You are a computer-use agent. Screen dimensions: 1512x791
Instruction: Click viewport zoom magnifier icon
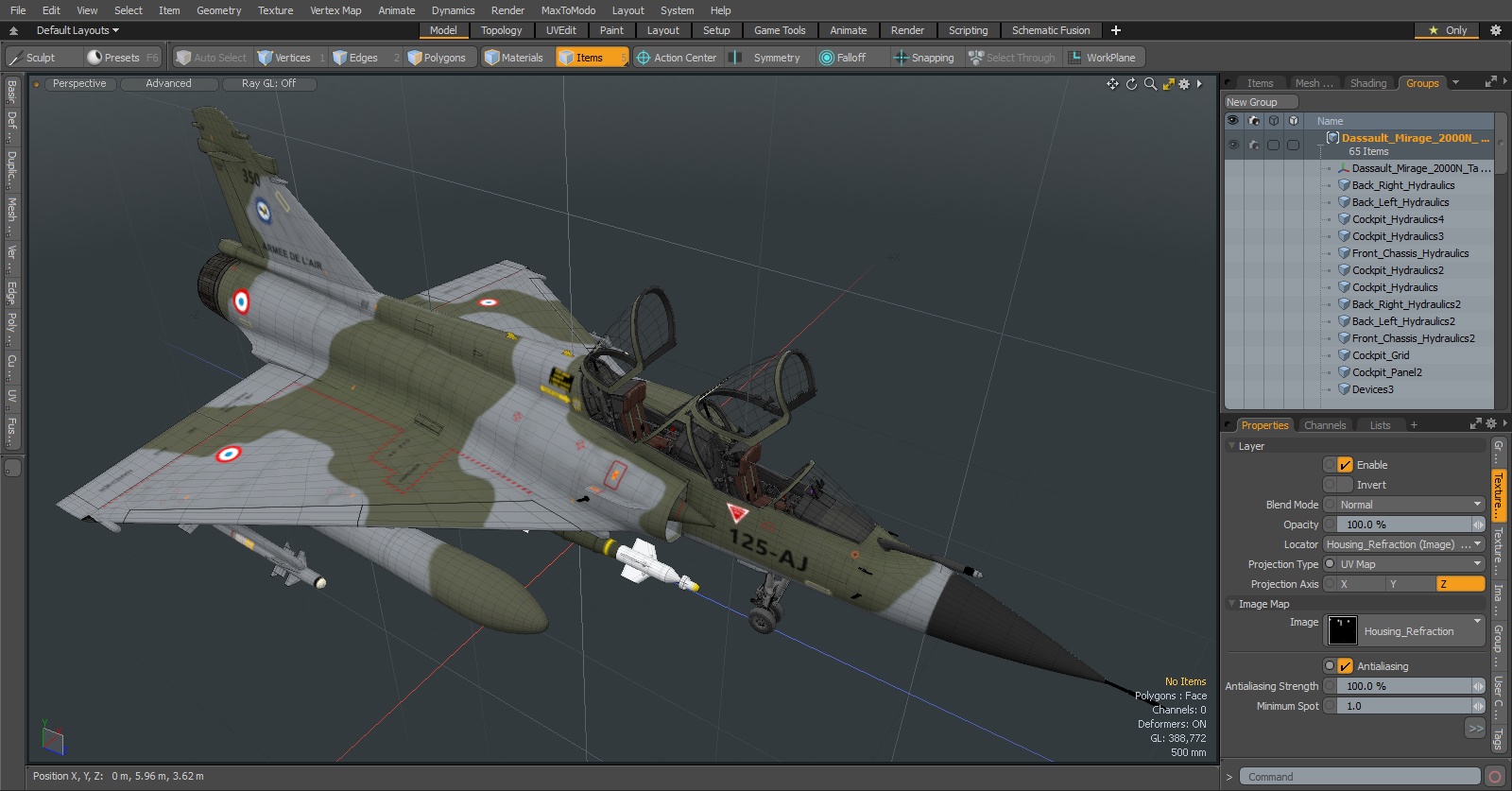pyautogui.click(x=1150, y=84)
